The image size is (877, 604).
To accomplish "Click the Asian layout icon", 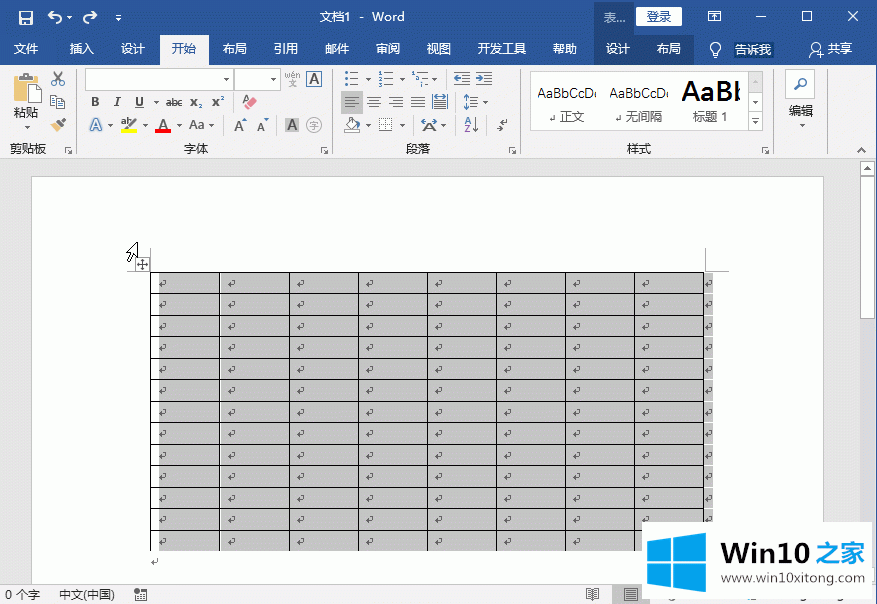I will (x=430, y=125).
